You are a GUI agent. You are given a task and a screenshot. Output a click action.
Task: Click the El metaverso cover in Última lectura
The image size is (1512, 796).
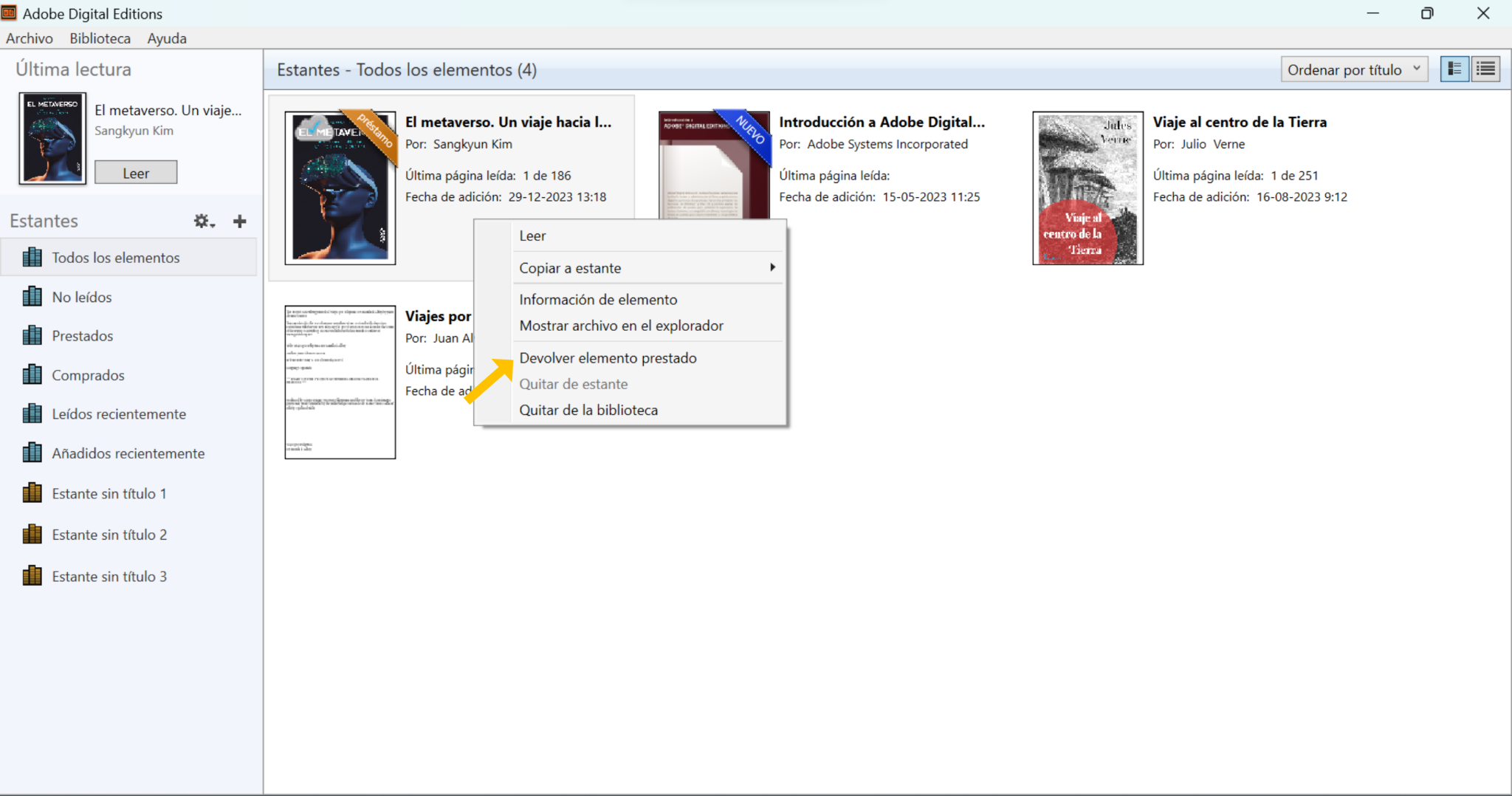pos(52,138)
